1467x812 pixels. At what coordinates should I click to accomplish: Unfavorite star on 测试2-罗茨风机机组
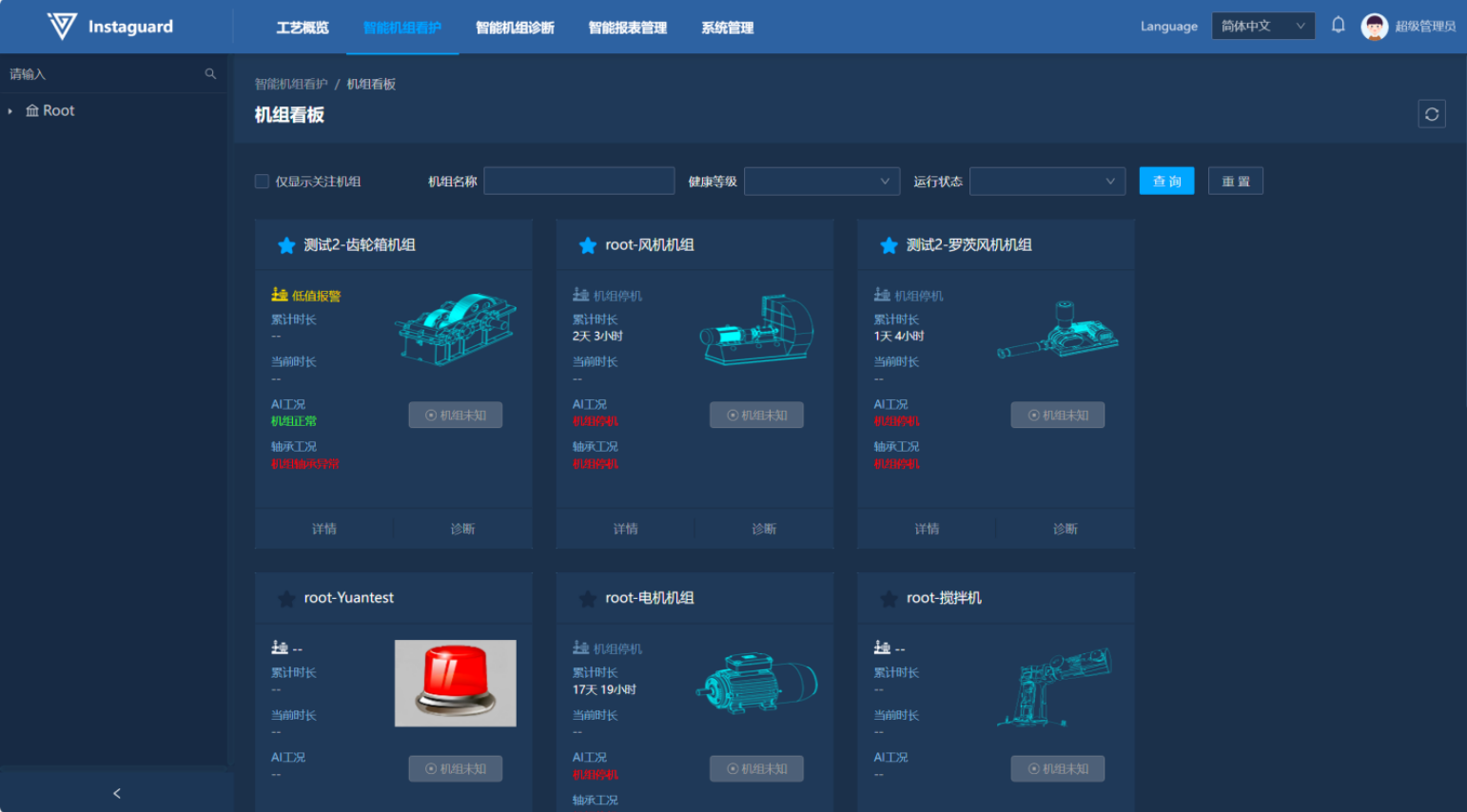(x=889, y=245)
